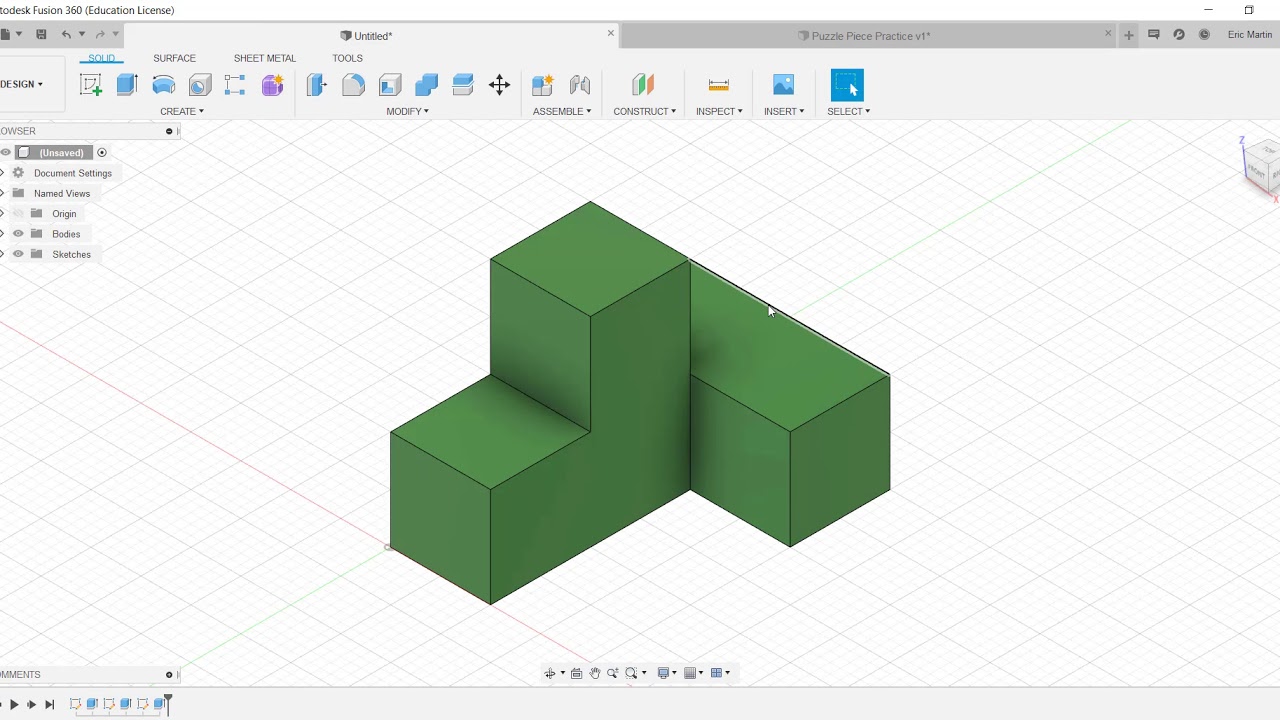The width and height of the screenshot is (1280, 720).
Task: Add a new design tab with plus
Action: (x=1129, y=35)
